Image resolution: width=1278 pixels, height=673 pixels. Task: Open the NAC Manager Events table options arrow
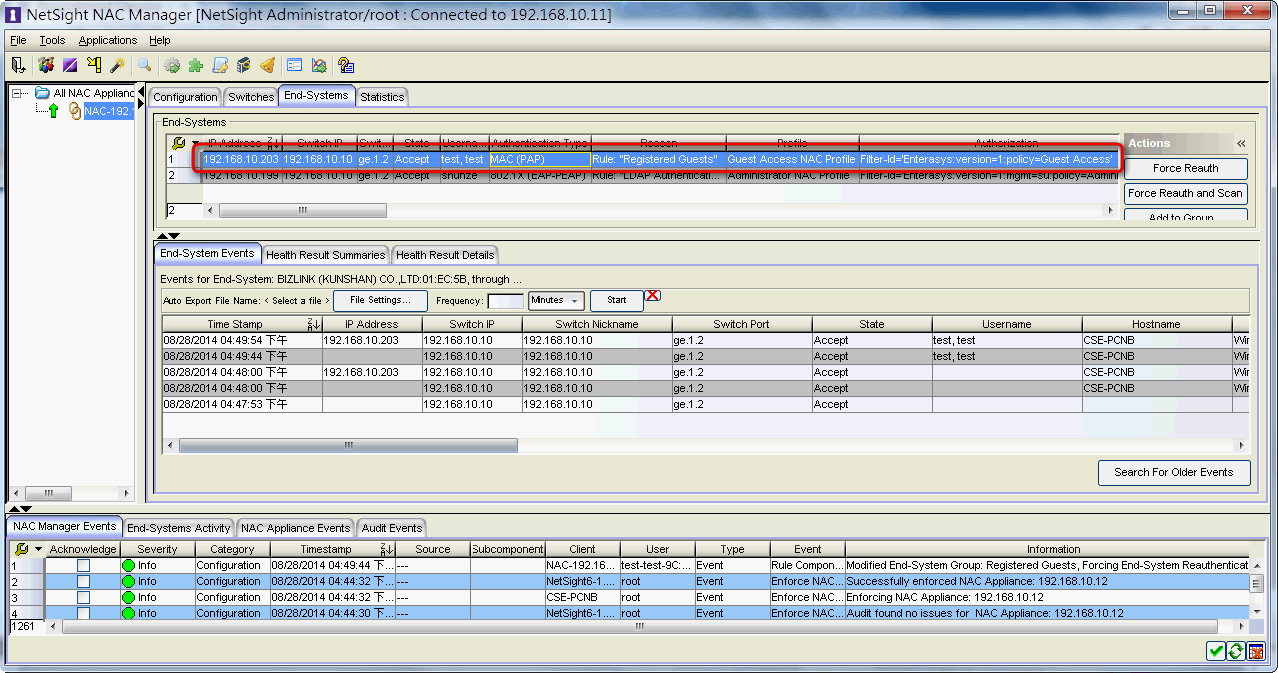coord(38,549)
